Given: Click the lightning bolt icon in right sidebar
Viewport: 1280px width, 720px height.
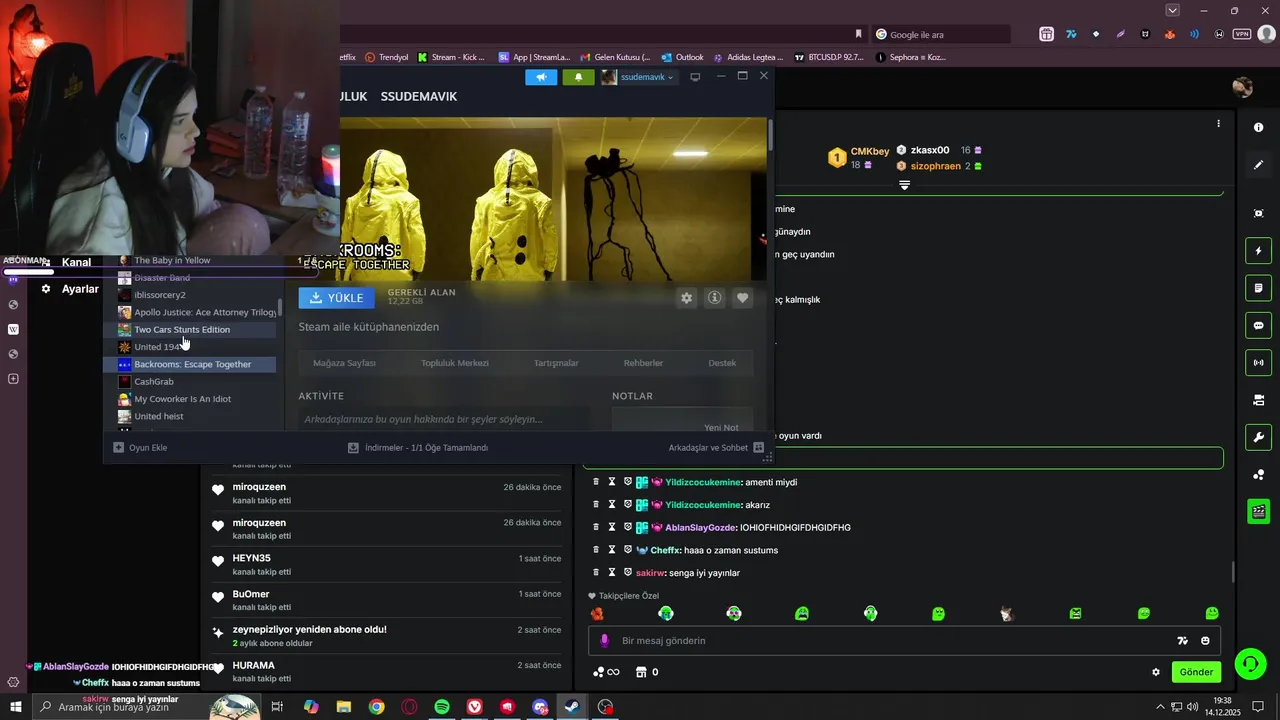Looking at the screenshot, I should (x=1258, y=250).
